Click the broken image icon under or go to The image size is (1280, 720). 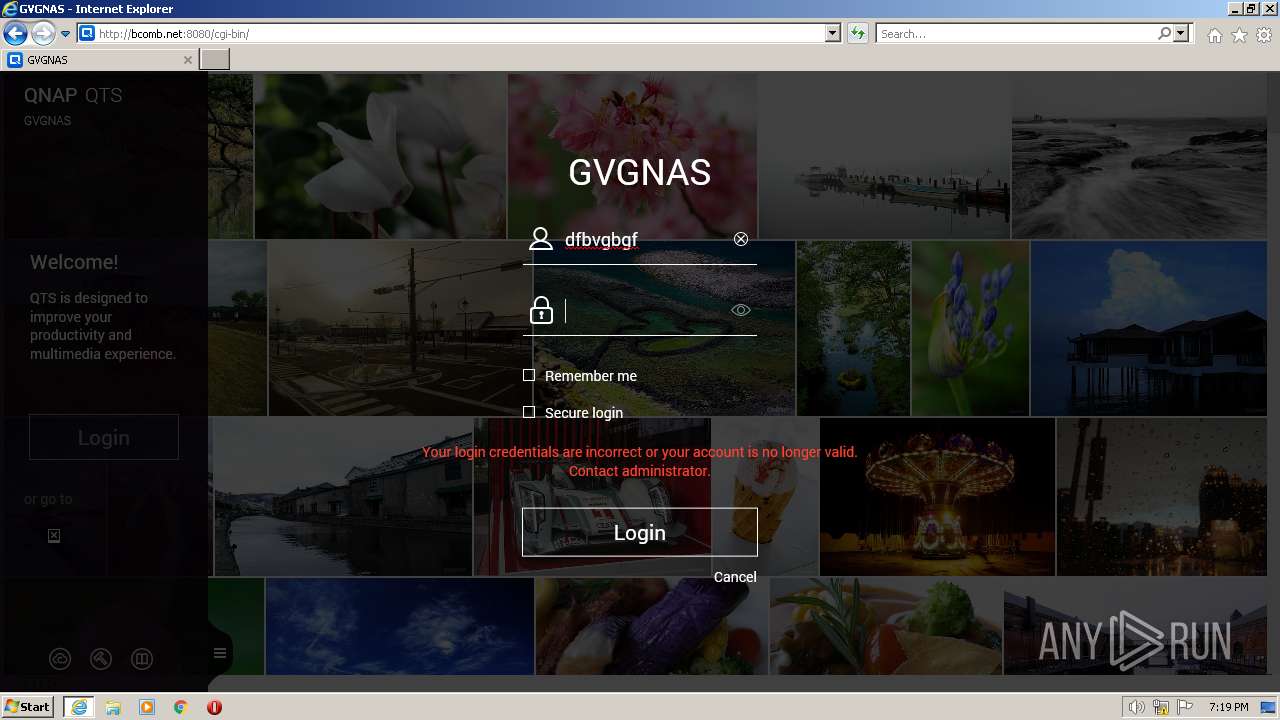[54, 536]
